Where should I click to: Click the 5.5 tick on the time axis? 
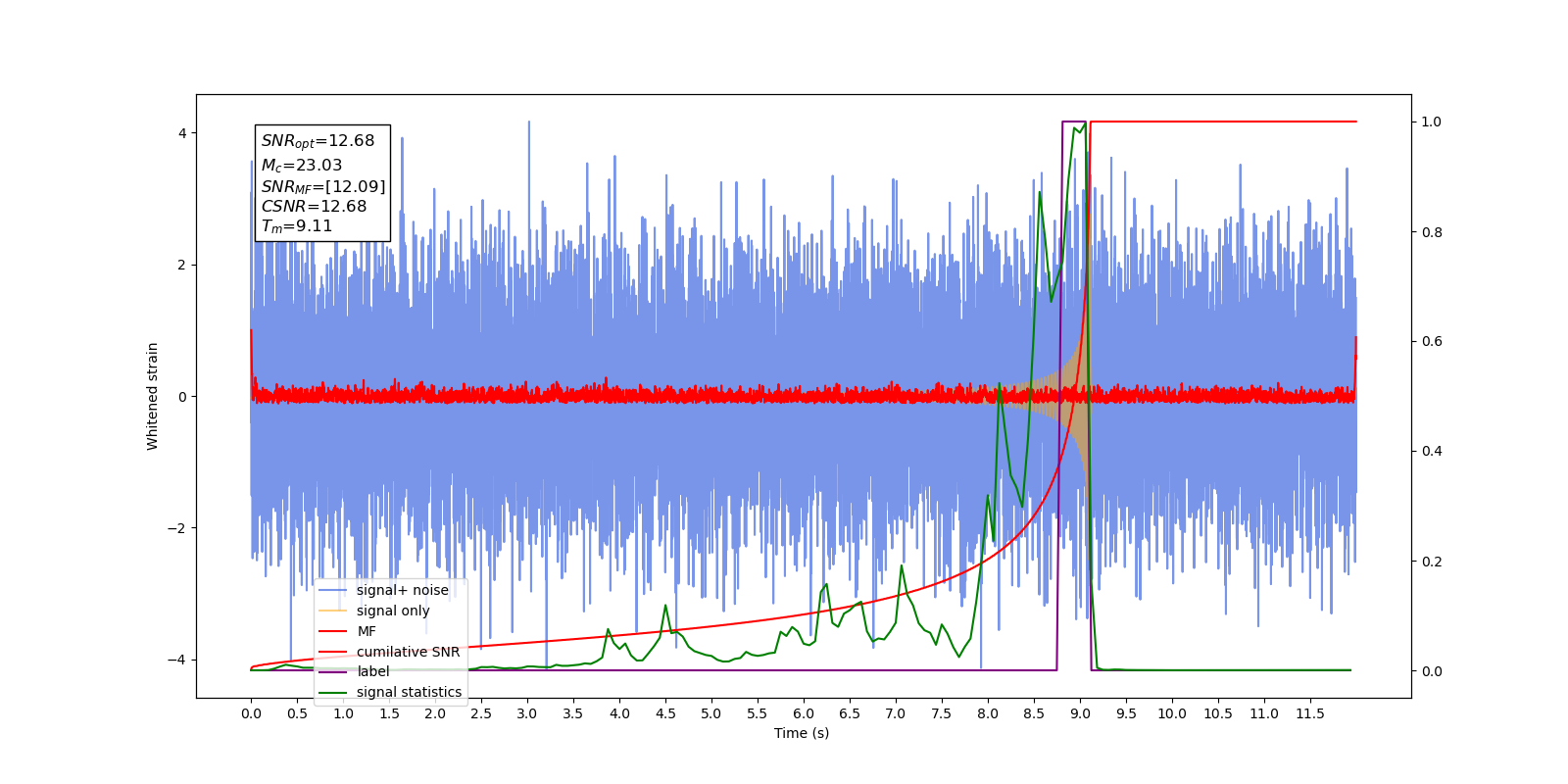pyautogui.click(x=758, y=713)
